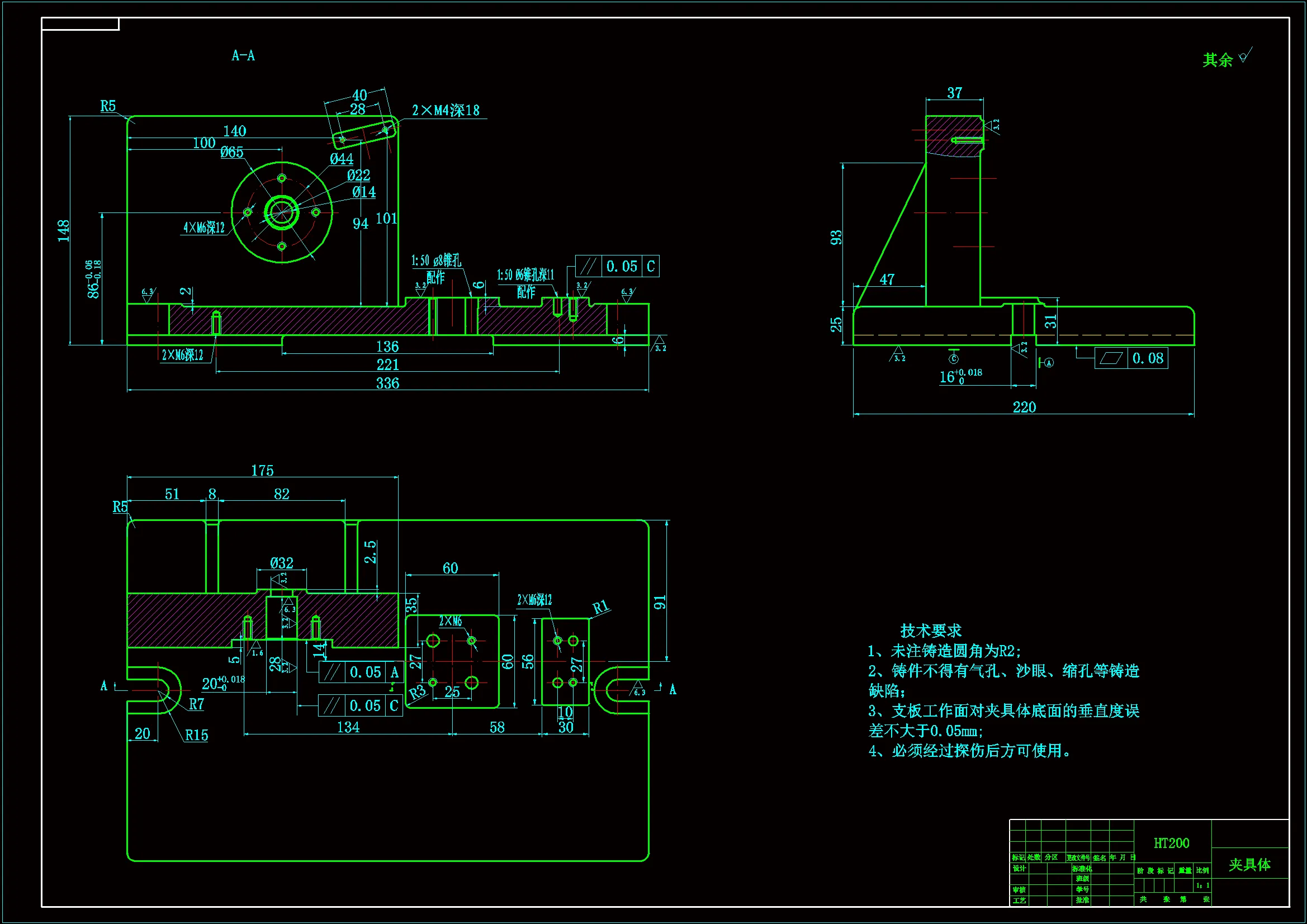Click the 夹具体 part name in title block
Screen dimensions: 1307x924
click(x=1249, y=865)
